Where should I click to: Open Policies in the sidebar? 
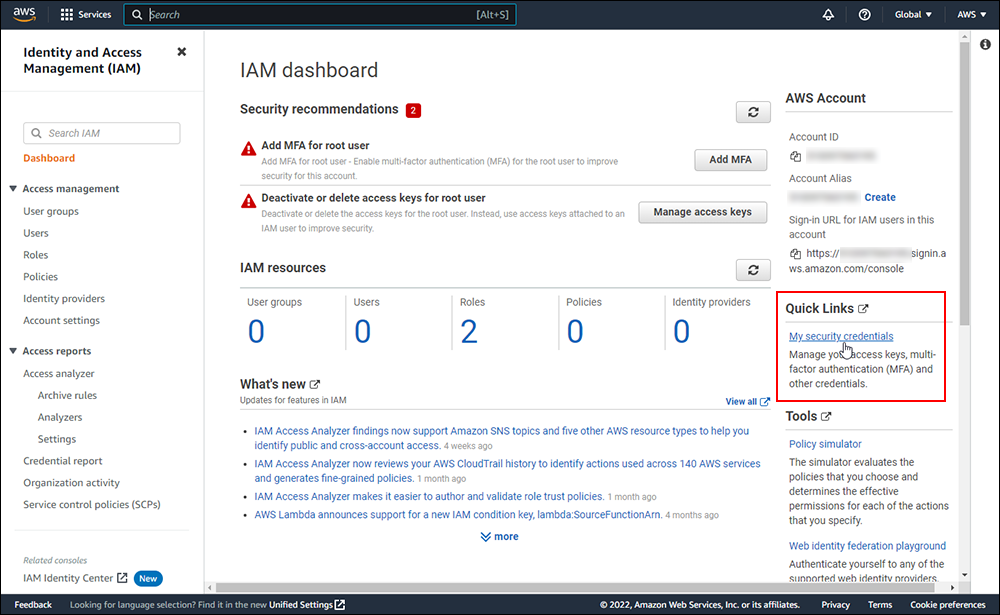tap(40, 276)
